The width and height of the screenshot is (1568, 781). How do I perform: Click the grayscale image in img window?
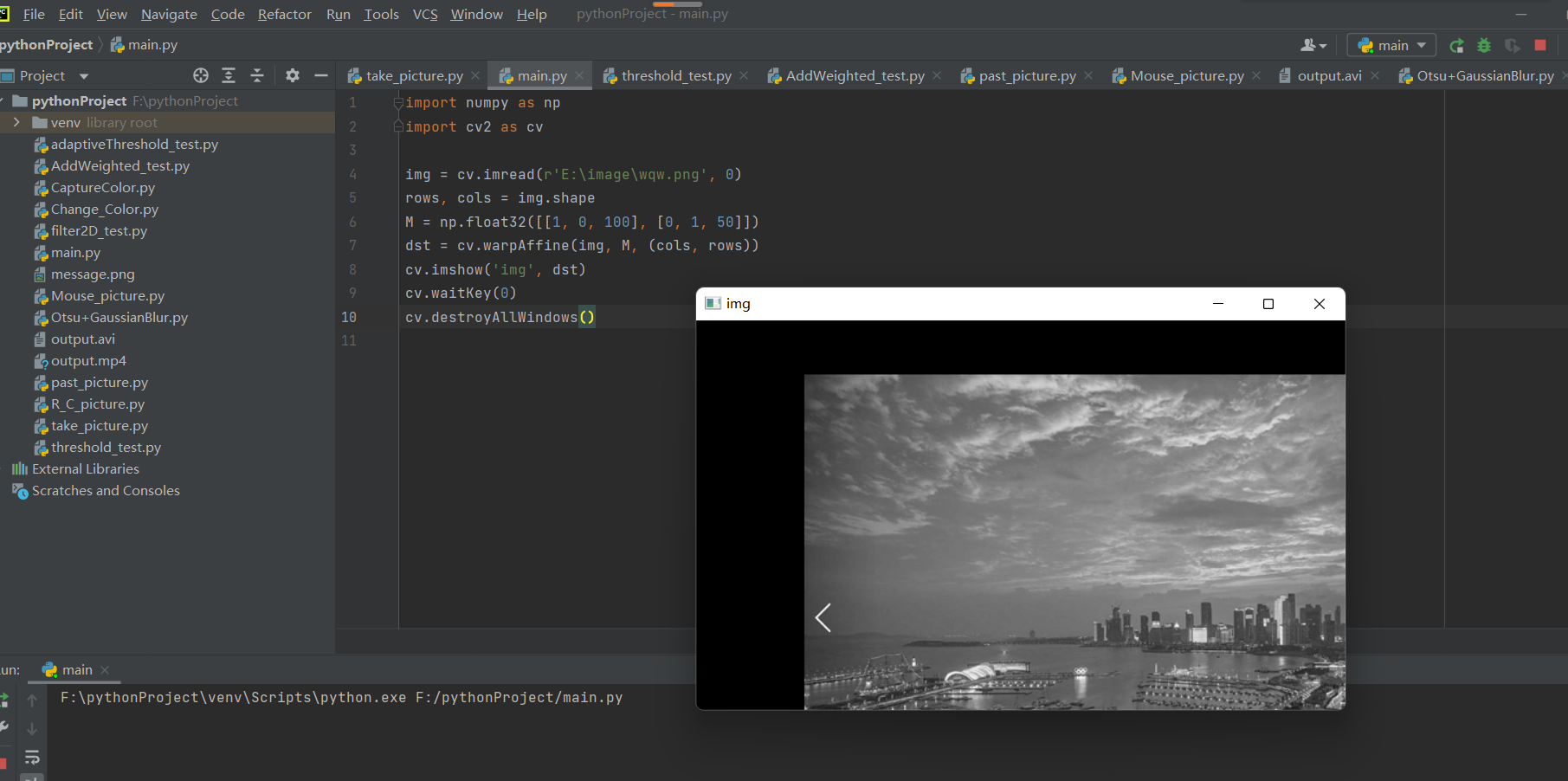(1074, 542)
